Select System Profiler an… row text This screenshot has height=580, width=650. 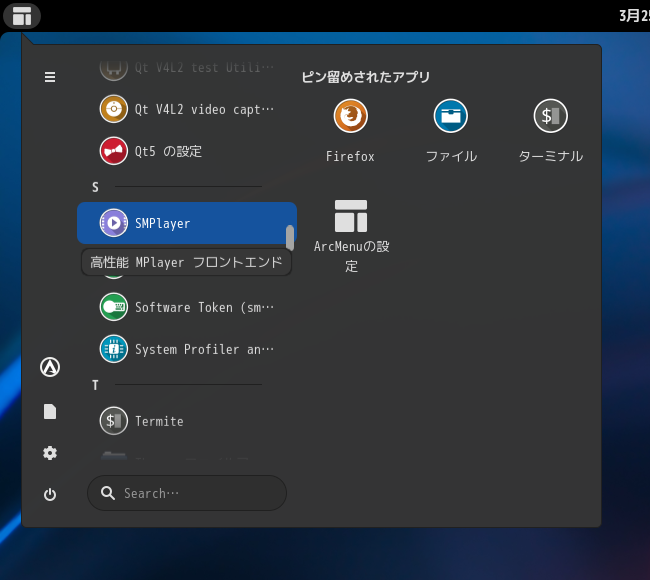click(204, 349)
